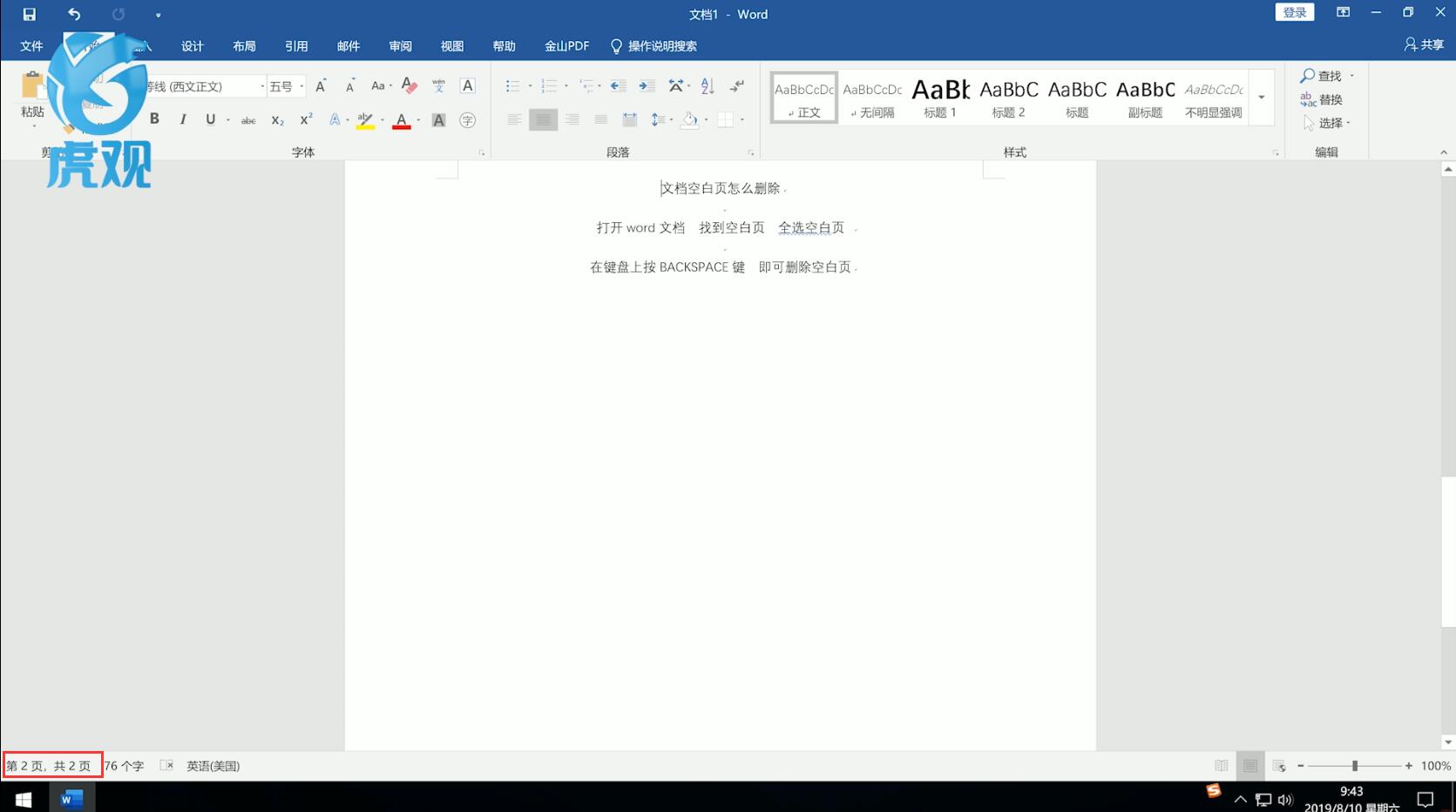Save the document from quick access toolbar
Screen dimensions: 1456x812
[29, 14]
